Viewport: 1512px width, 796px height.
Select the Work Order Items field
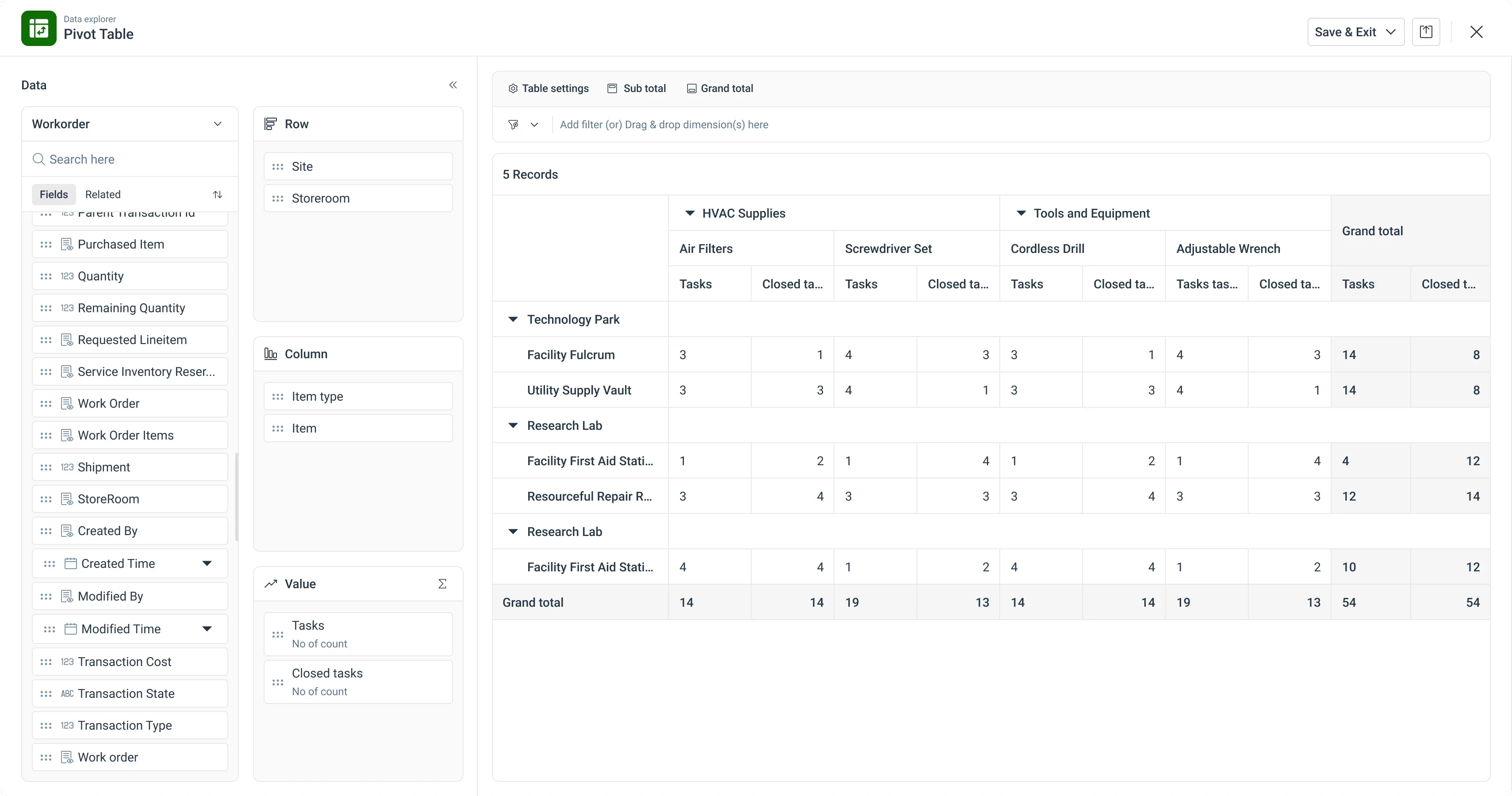click(130, 435)
